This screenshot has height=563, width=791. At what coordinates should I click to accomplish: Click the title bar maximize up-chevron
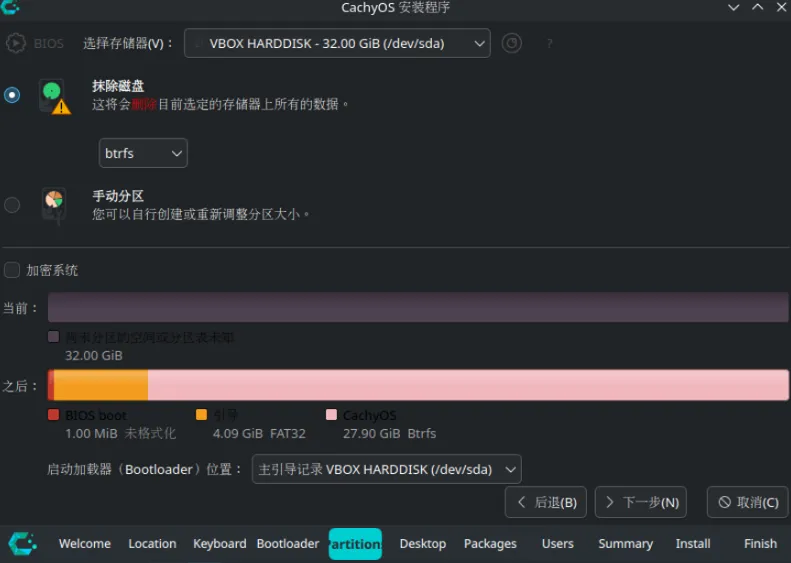point(758,7)
